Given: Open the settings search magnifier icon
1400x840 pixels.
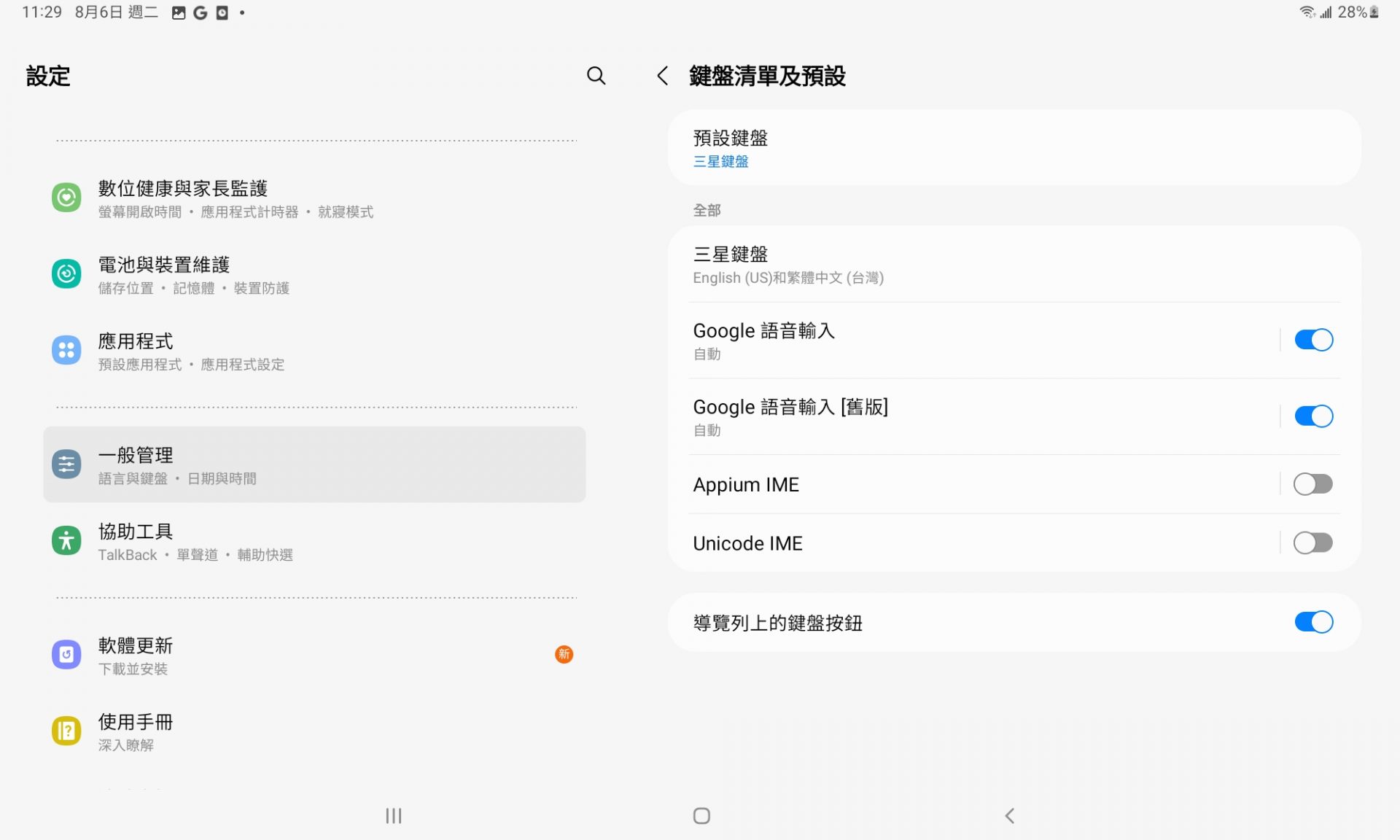Looking at the screenshot, I should 596,76.
